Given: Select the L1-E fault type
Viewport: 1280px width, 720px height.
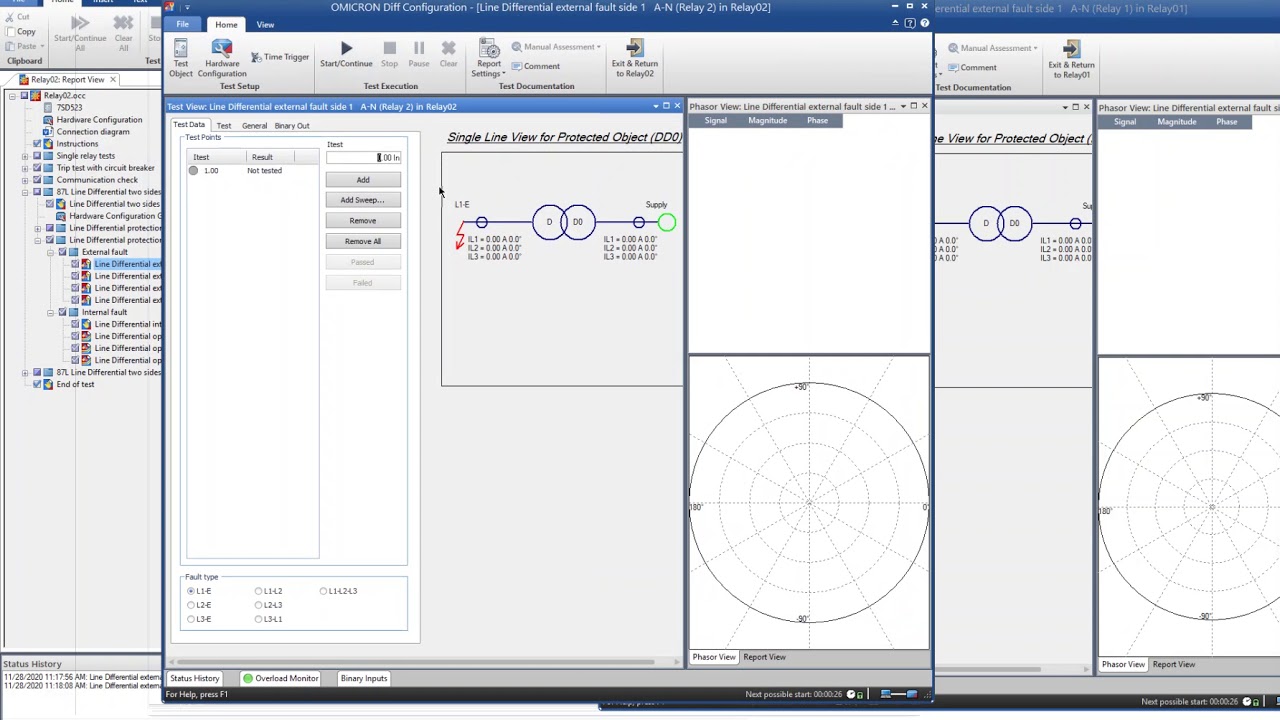Looking at the screenshot, I should [199, 591].
